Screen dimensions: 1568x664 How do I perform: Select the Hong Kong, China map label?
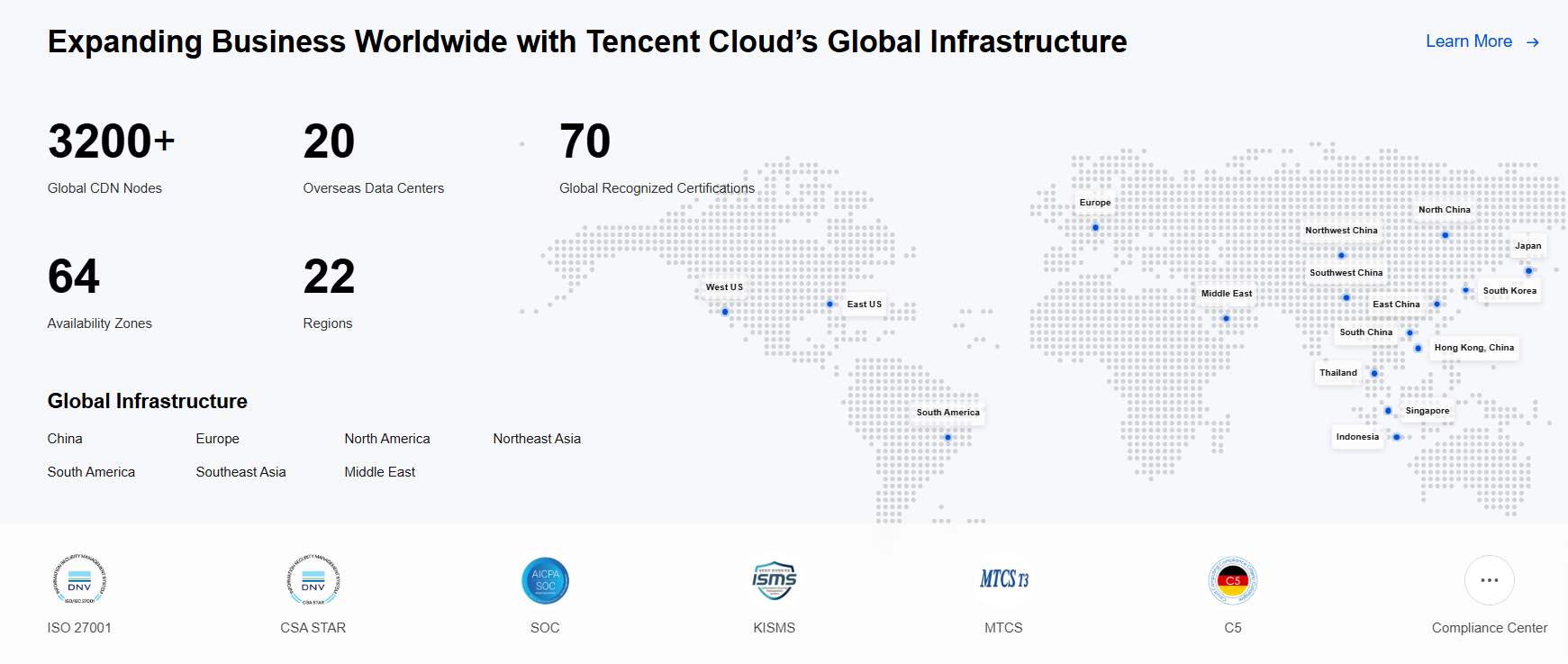click(x=1473, y=348)
